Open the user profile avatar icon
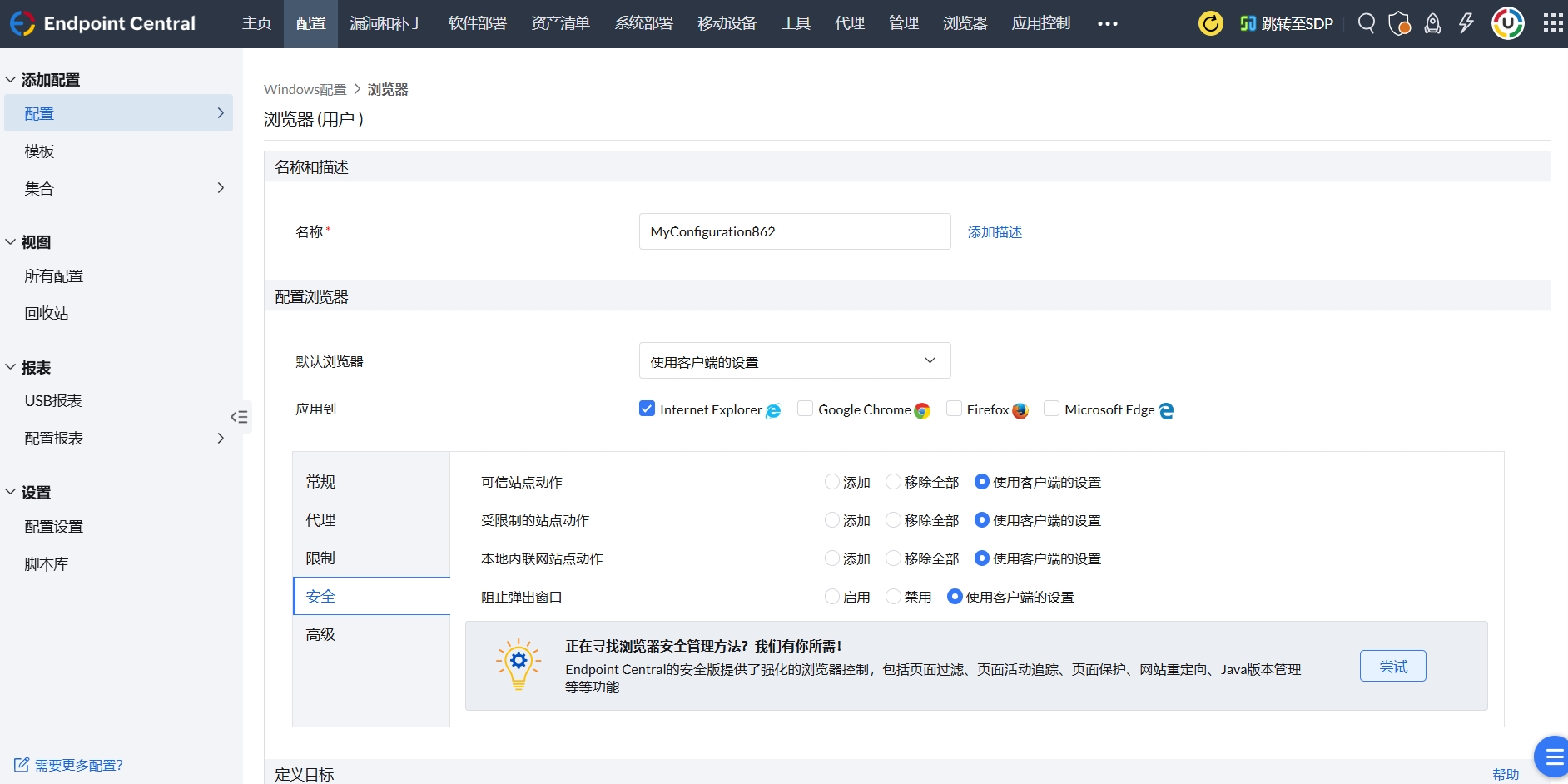The height and width of the screenshot is (784, 1568). 1507,23
